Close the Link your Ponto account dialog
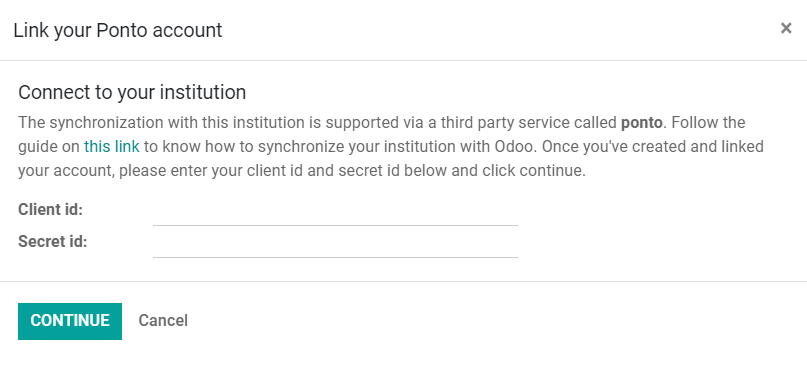807x365 pixels. tap(785, 28)
